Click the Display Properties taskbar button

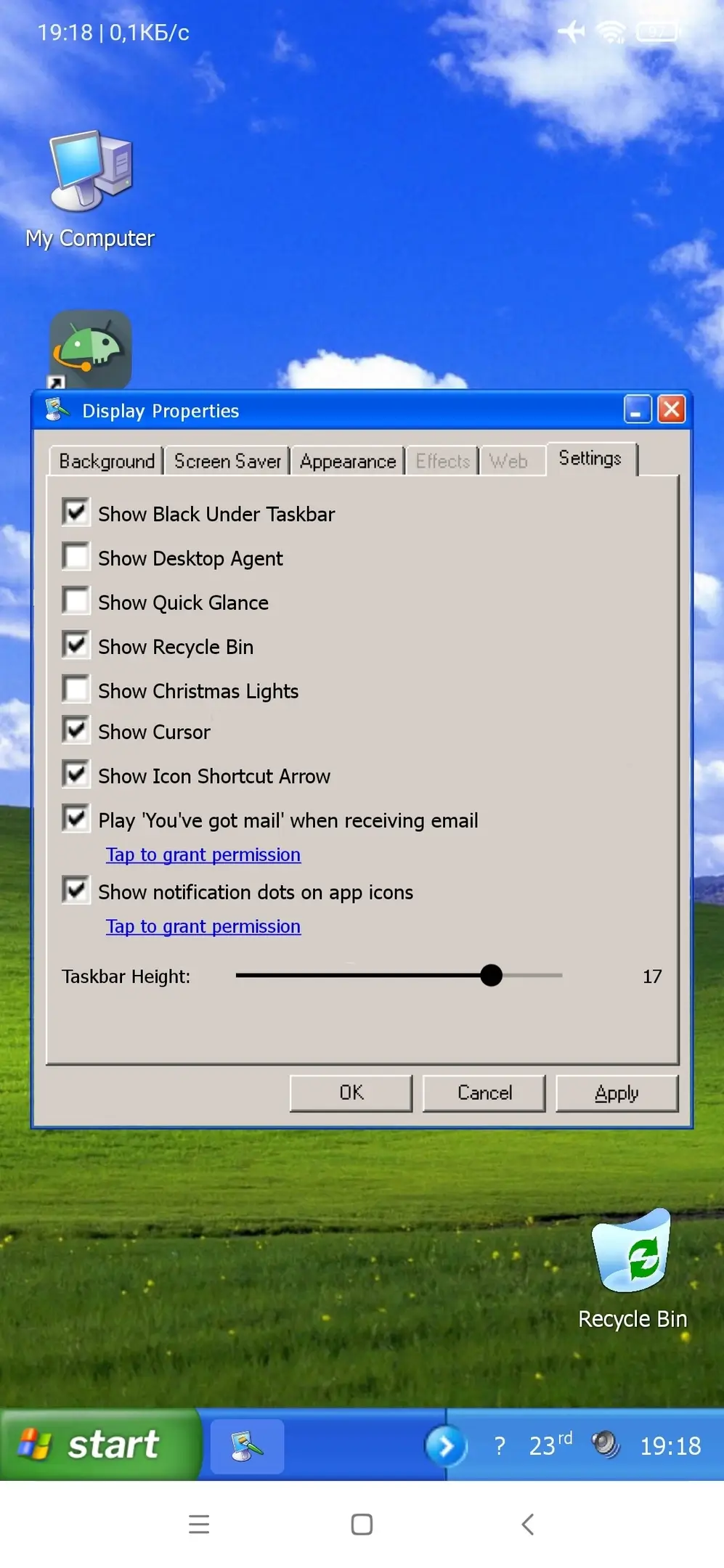(x=247, y=1446)
